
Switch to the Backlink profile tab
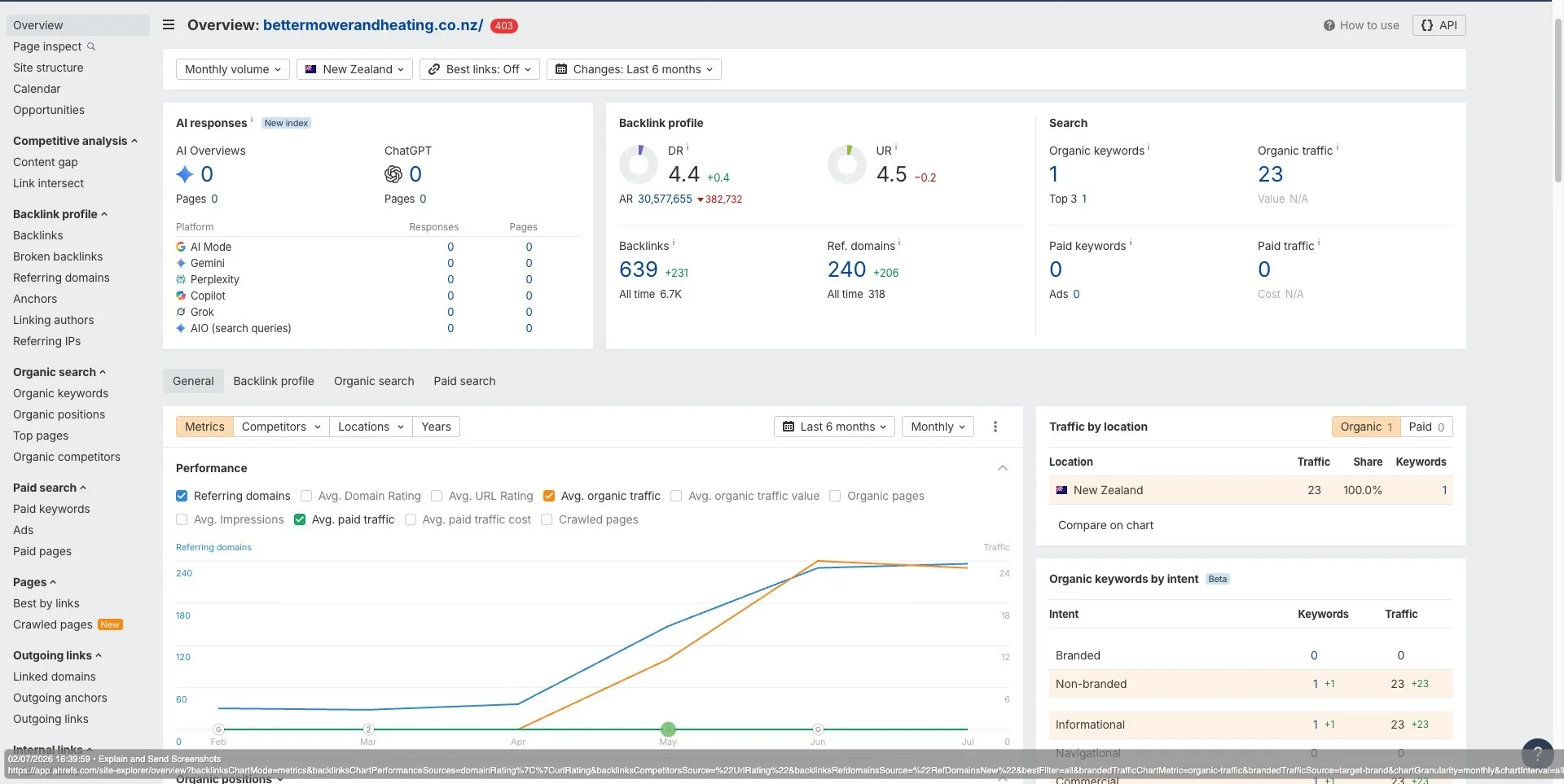(274, 381)
